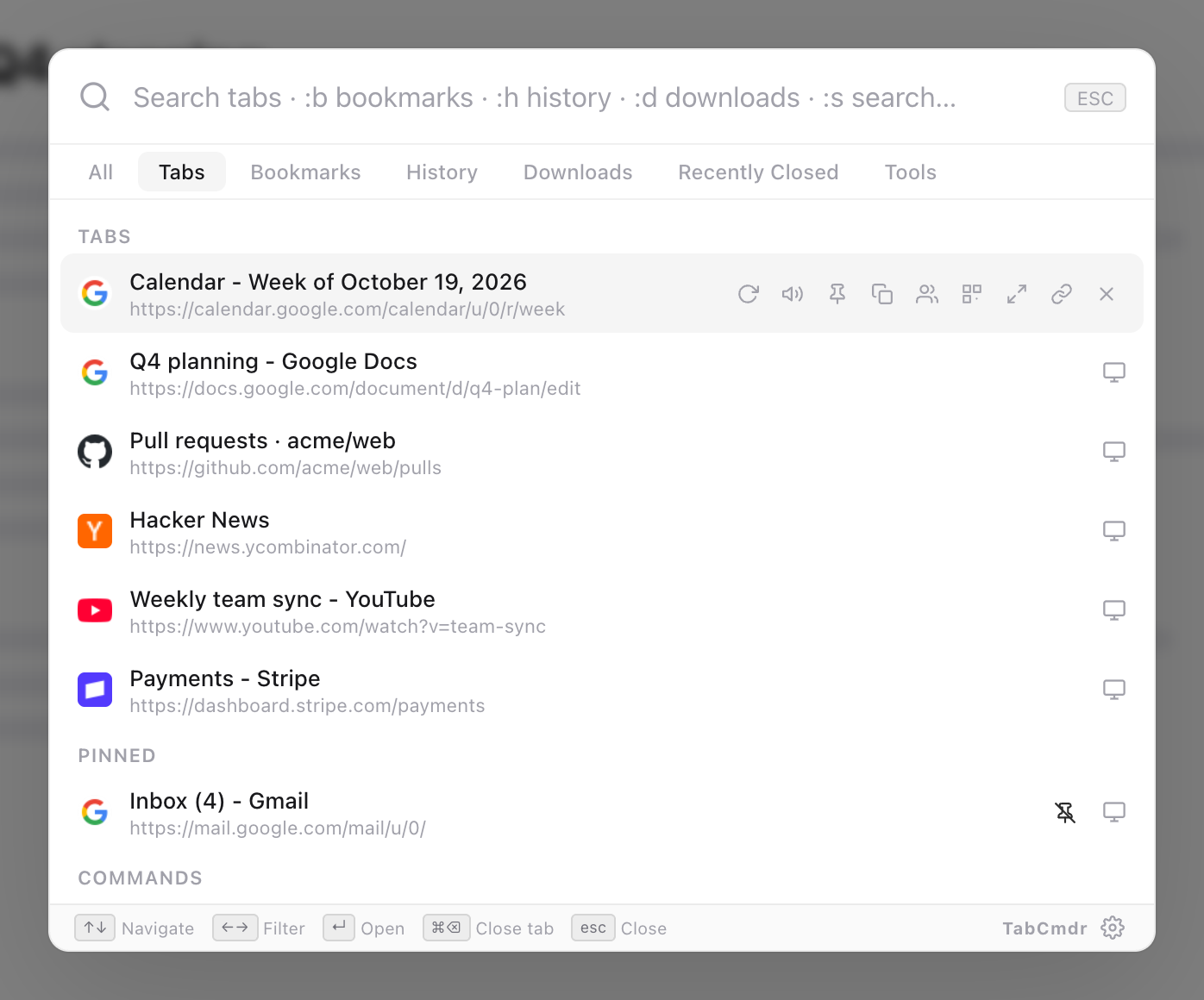Click the people icon on Calendar row
The width and height of the screenshot is (1204, 1000).
click(927, 294)
